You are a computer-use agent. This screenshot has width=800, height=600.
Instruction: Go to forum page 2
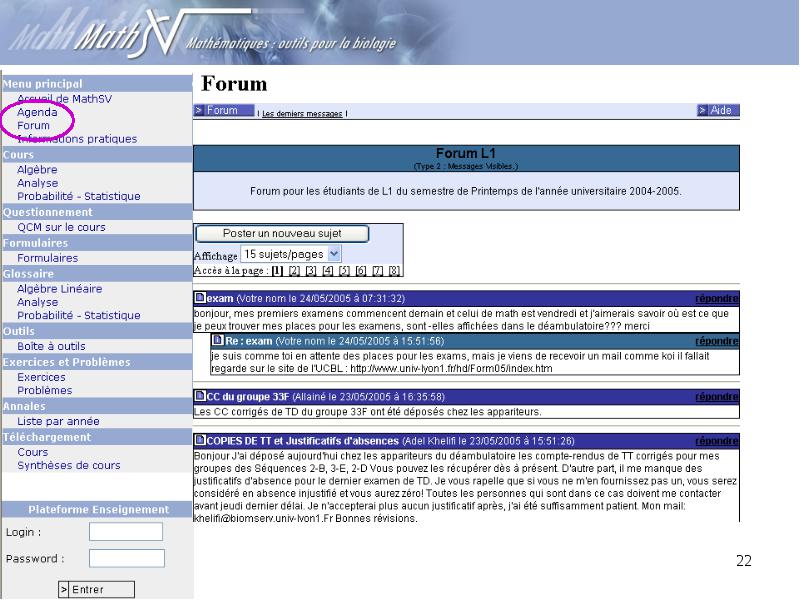(294, 270)
